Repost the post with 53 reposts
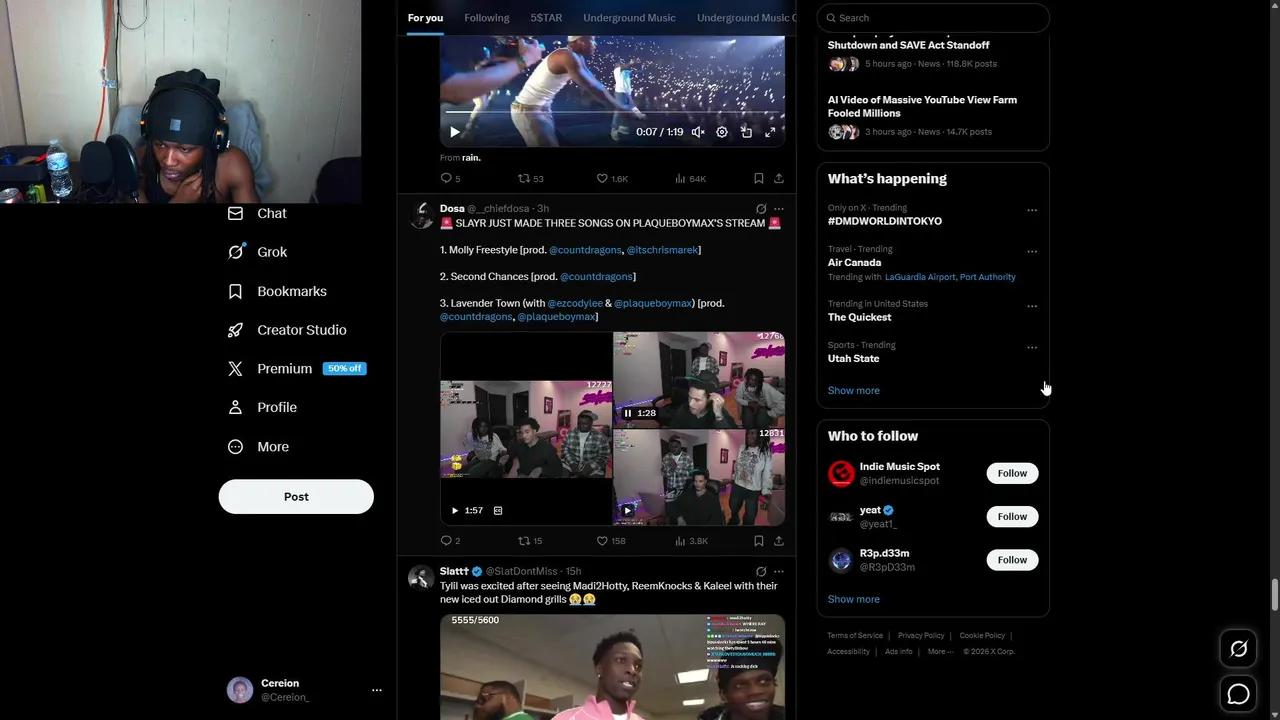The width and height of the screenshot is (1280, 720). pos(530,178)
